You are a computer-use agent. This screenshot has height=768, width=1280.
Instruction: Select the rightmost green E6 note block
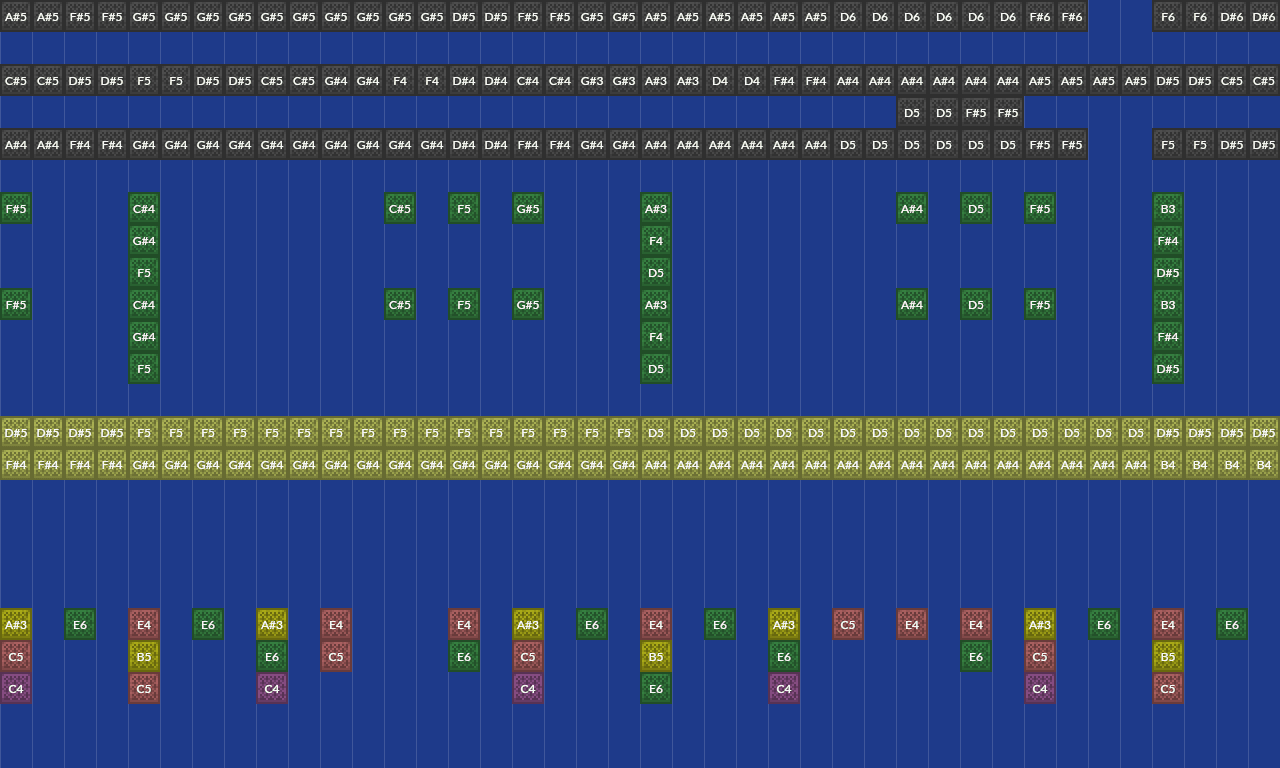pyautogui.click(x=1231, y=625)
